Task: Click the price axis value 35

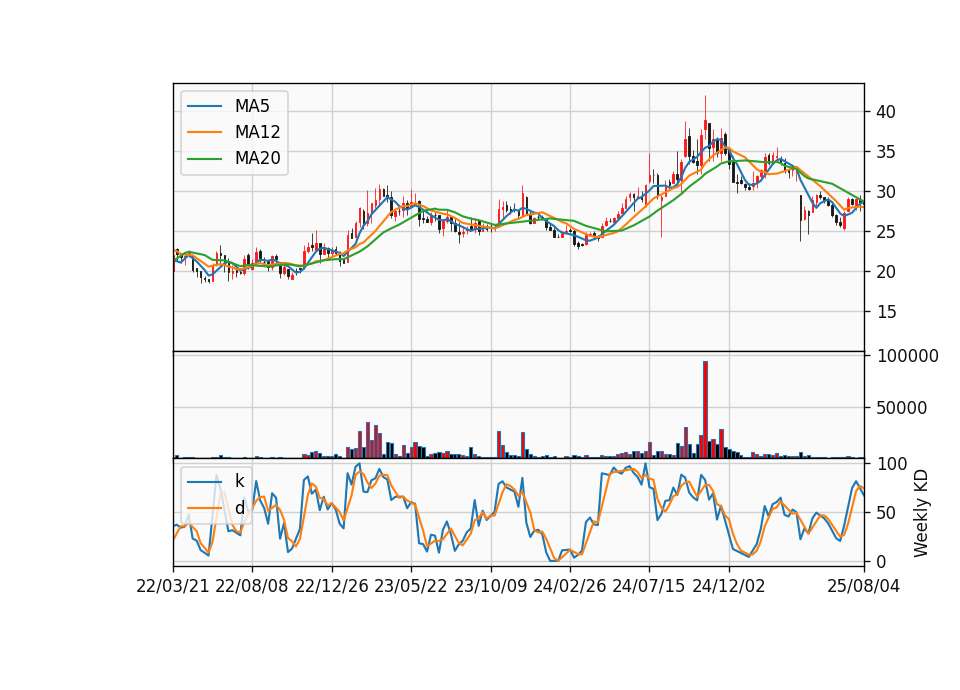Action: click(886, 152)
